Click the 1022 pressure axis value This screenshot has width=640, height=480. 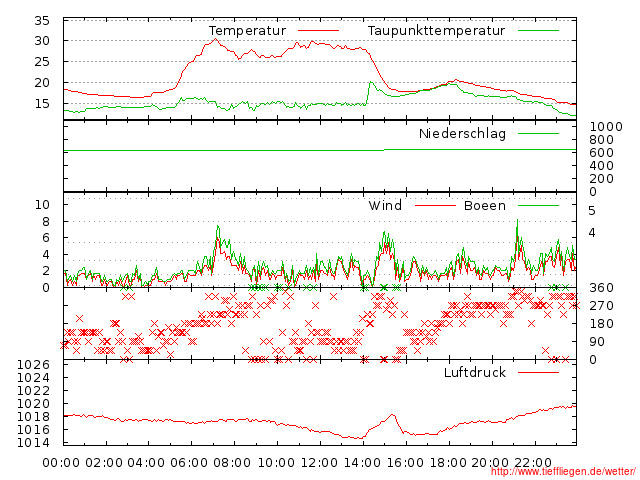pyautogui.click(x=33, y=391)
